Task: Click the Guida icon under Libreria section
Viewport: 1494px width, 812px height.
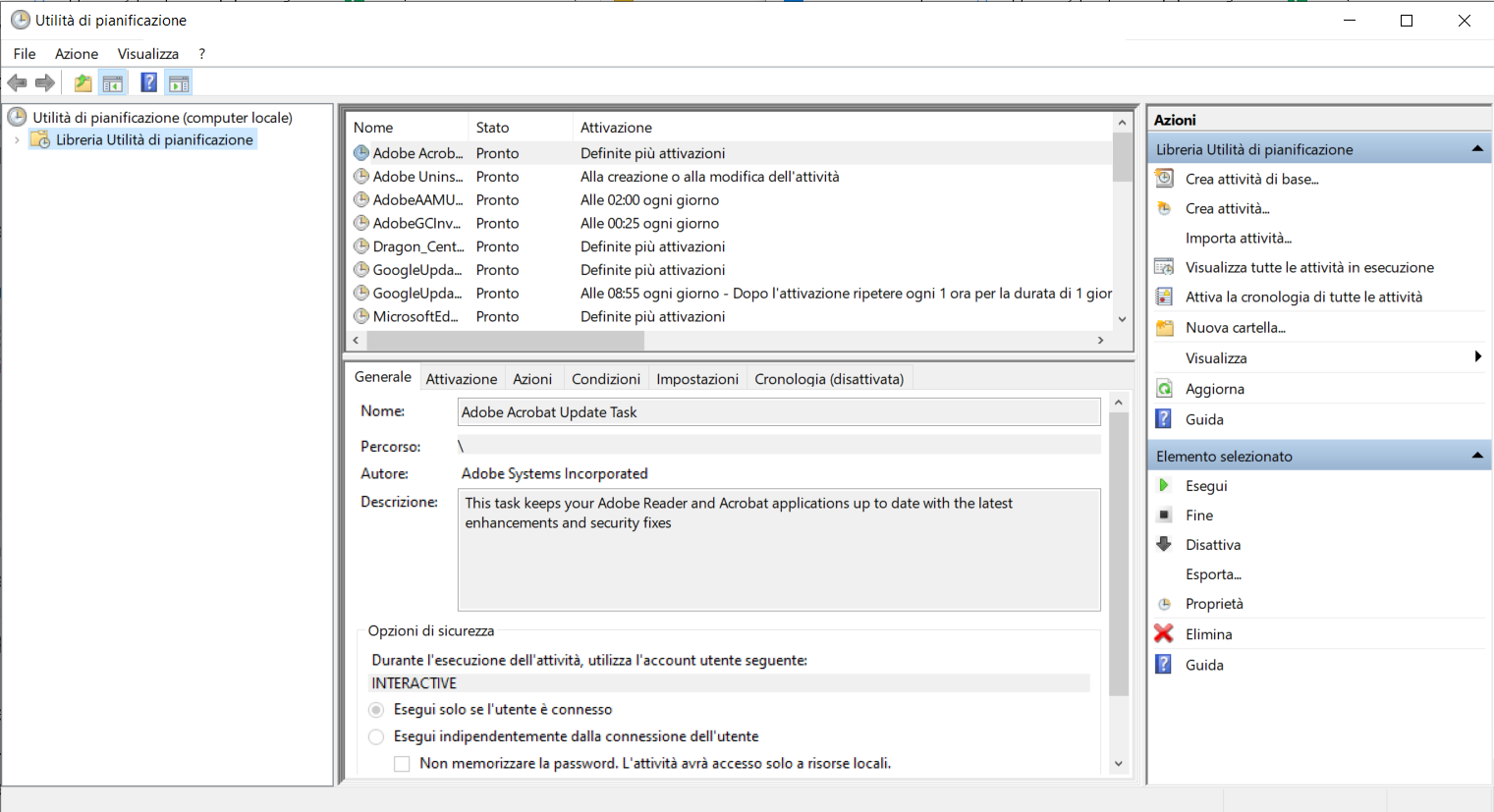Action: pyautogui.click(x=1164, y=418)
